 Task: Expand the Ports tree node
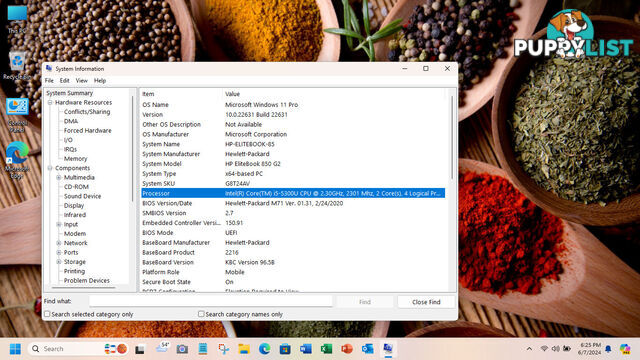[x=59, y=253]
